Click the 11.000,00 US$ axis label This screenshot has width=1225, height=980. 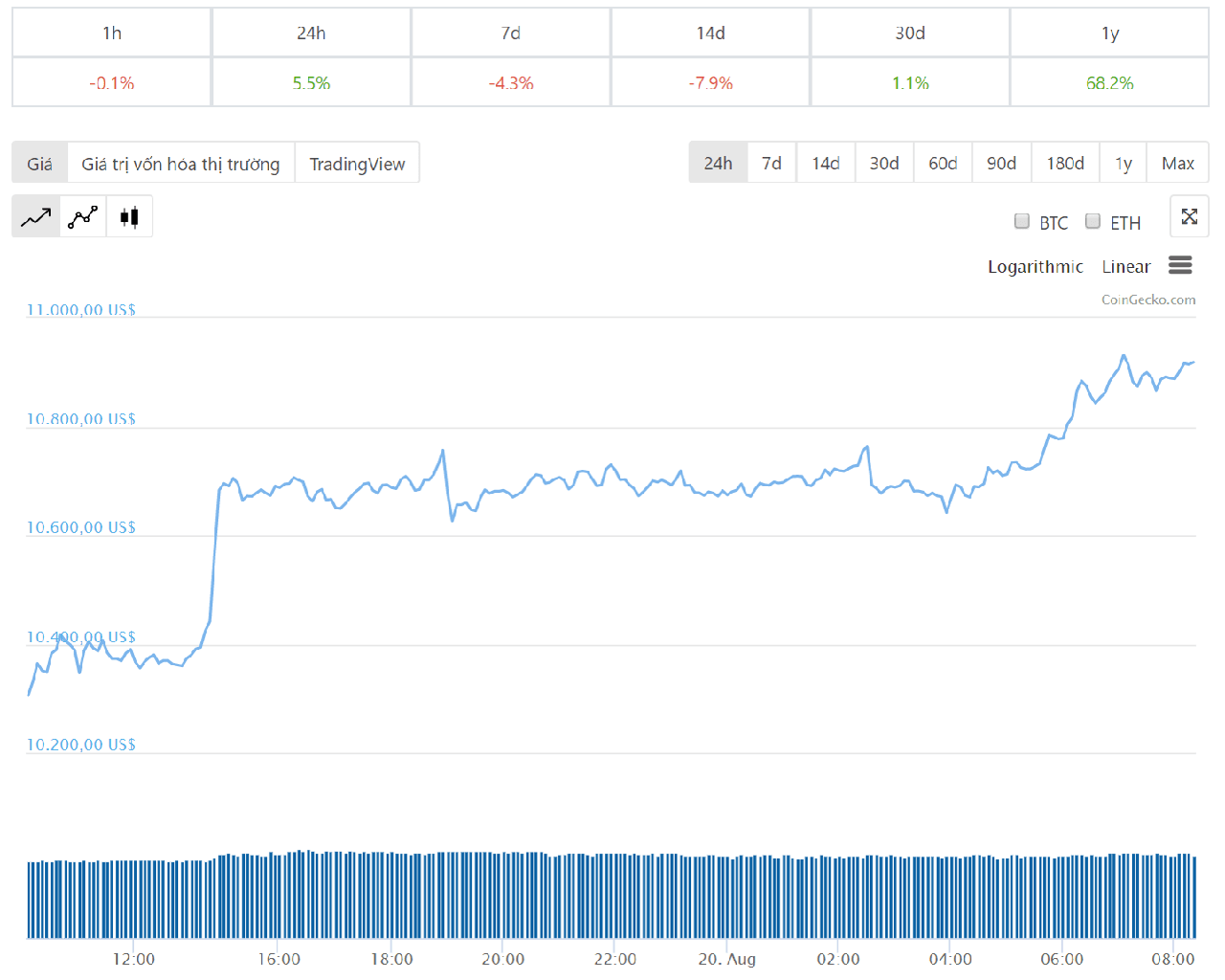[81, 309]
